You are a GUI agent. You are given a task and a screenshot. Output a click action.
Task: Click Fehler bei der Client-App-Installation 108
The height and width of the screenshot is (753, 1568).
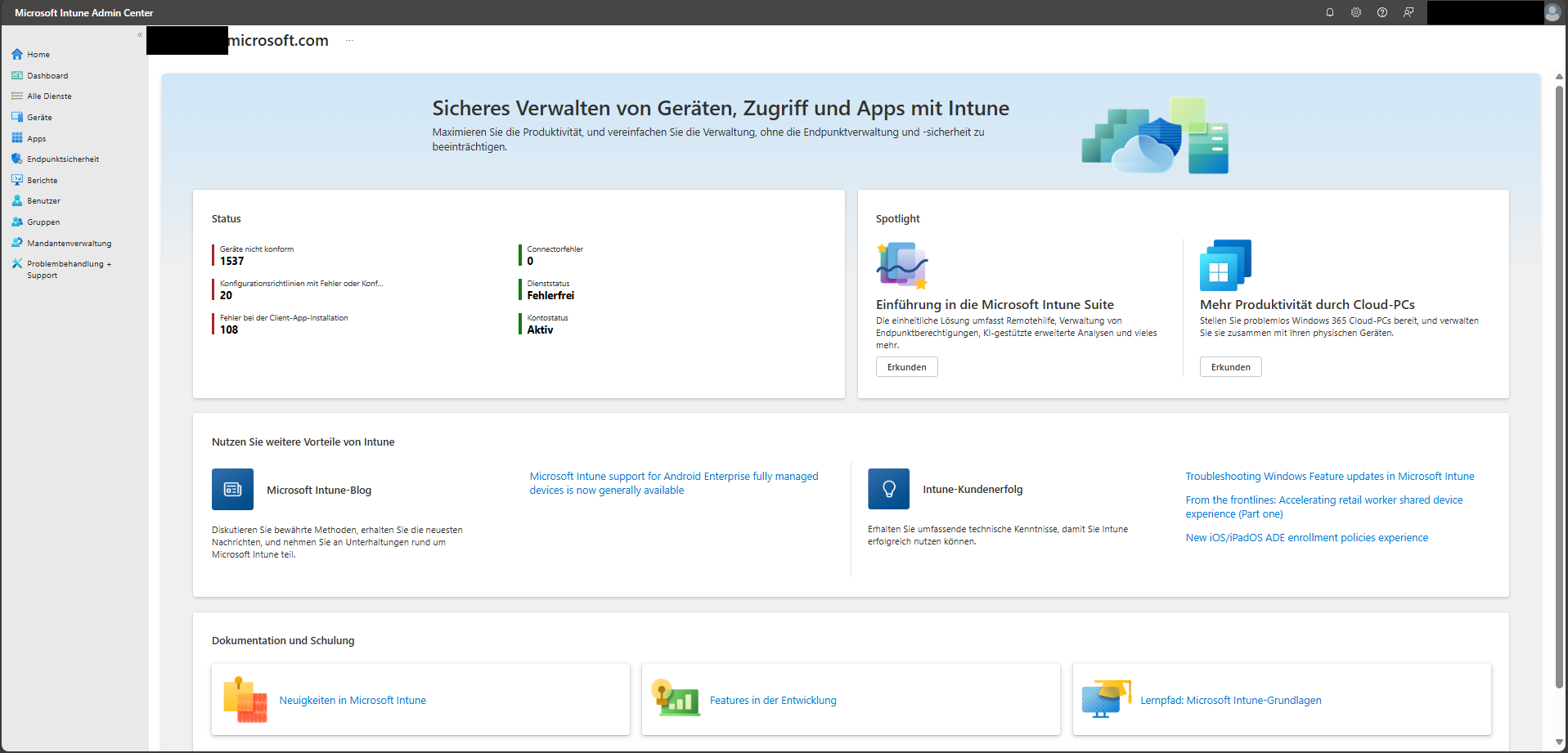click(229, 329)
